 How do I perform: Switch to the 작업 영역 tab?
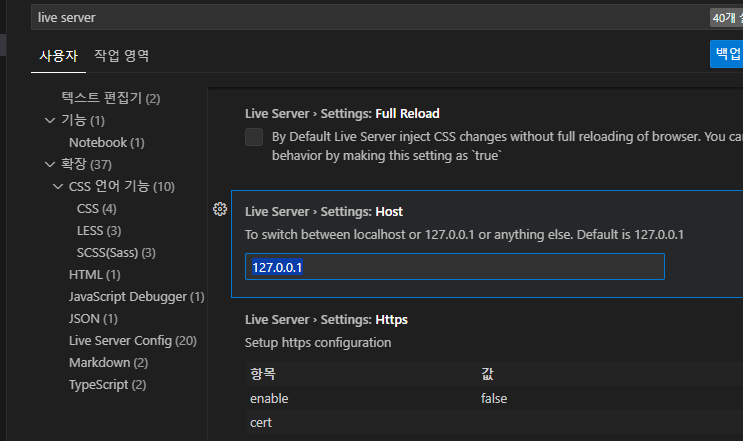[x=121, y=56]
